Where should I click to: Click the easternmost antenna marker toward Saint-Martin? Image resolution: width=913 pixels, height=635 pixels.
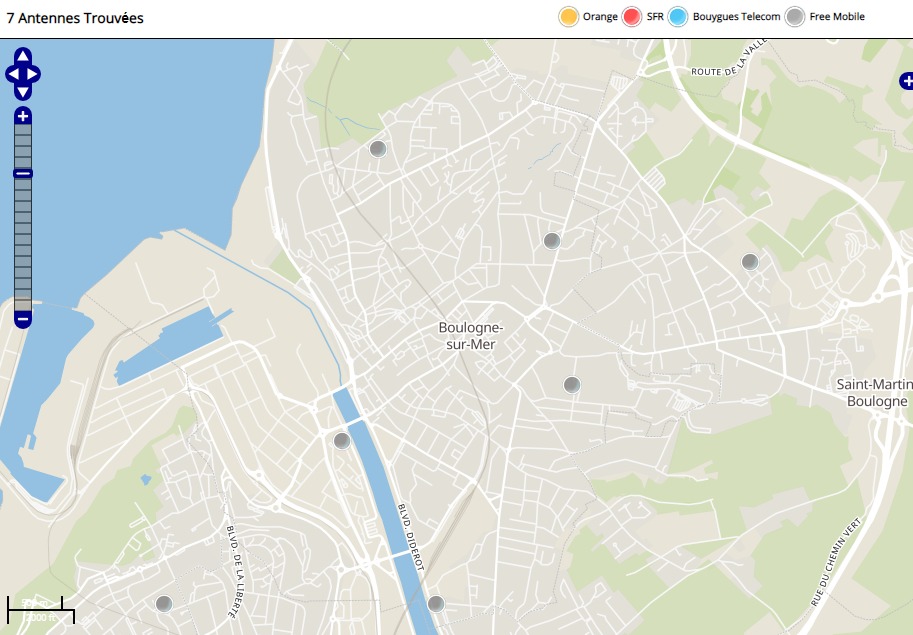750,262
